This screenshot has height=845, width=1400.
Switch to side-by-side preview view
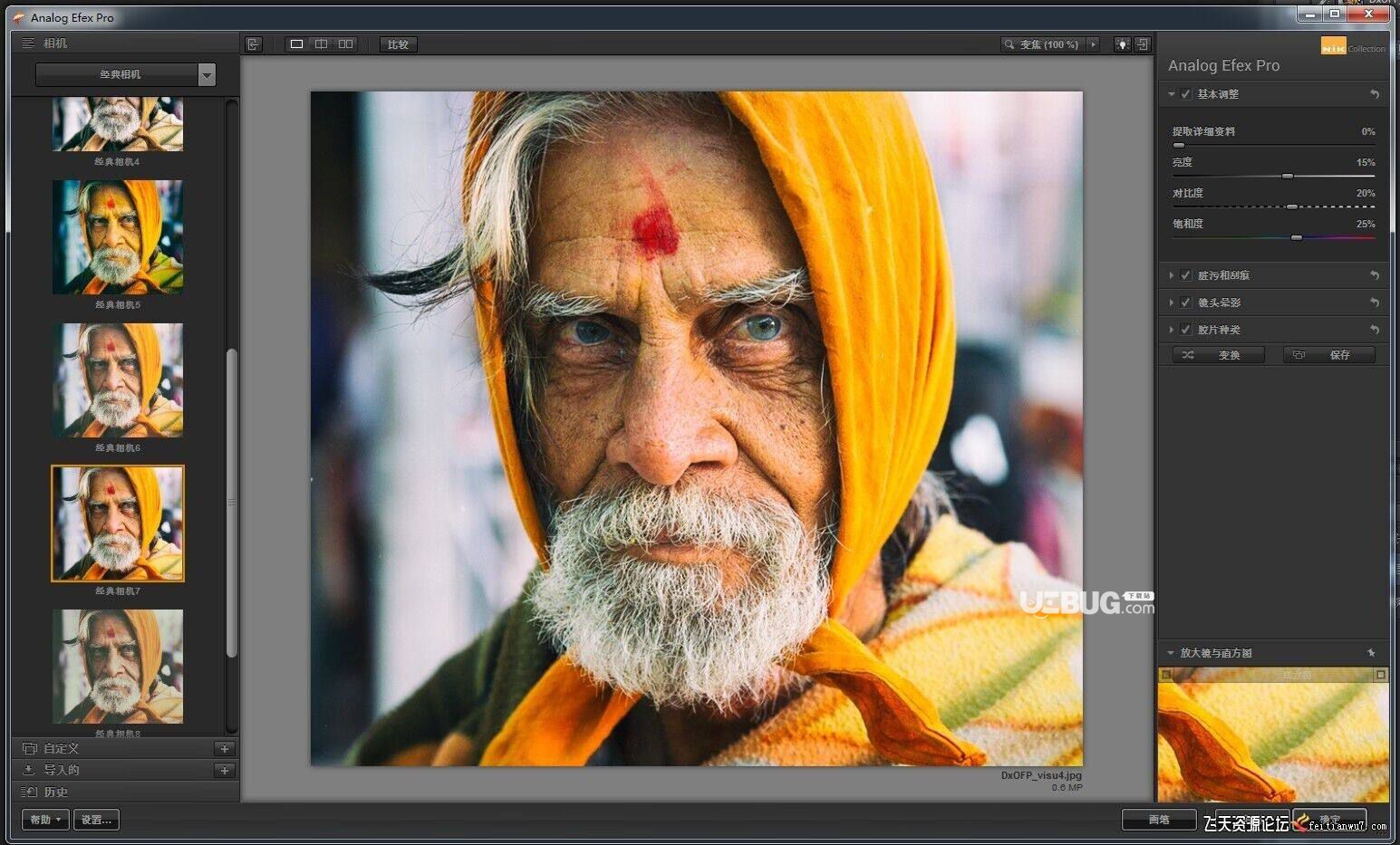[346, 43]
